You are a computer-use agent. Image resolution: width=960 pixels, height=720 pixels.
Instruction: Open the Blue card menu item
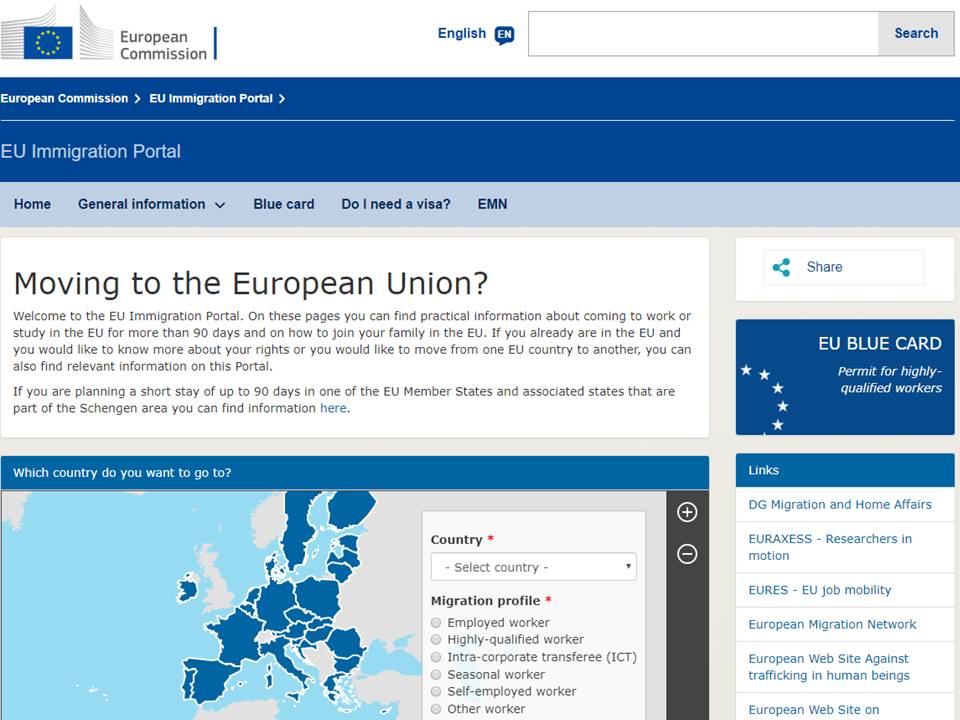click(284, 204)
